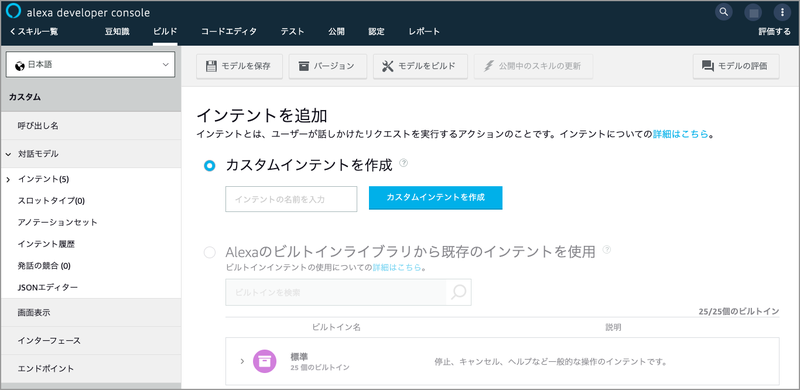Open the テスト tab

[x=292, y=32]
